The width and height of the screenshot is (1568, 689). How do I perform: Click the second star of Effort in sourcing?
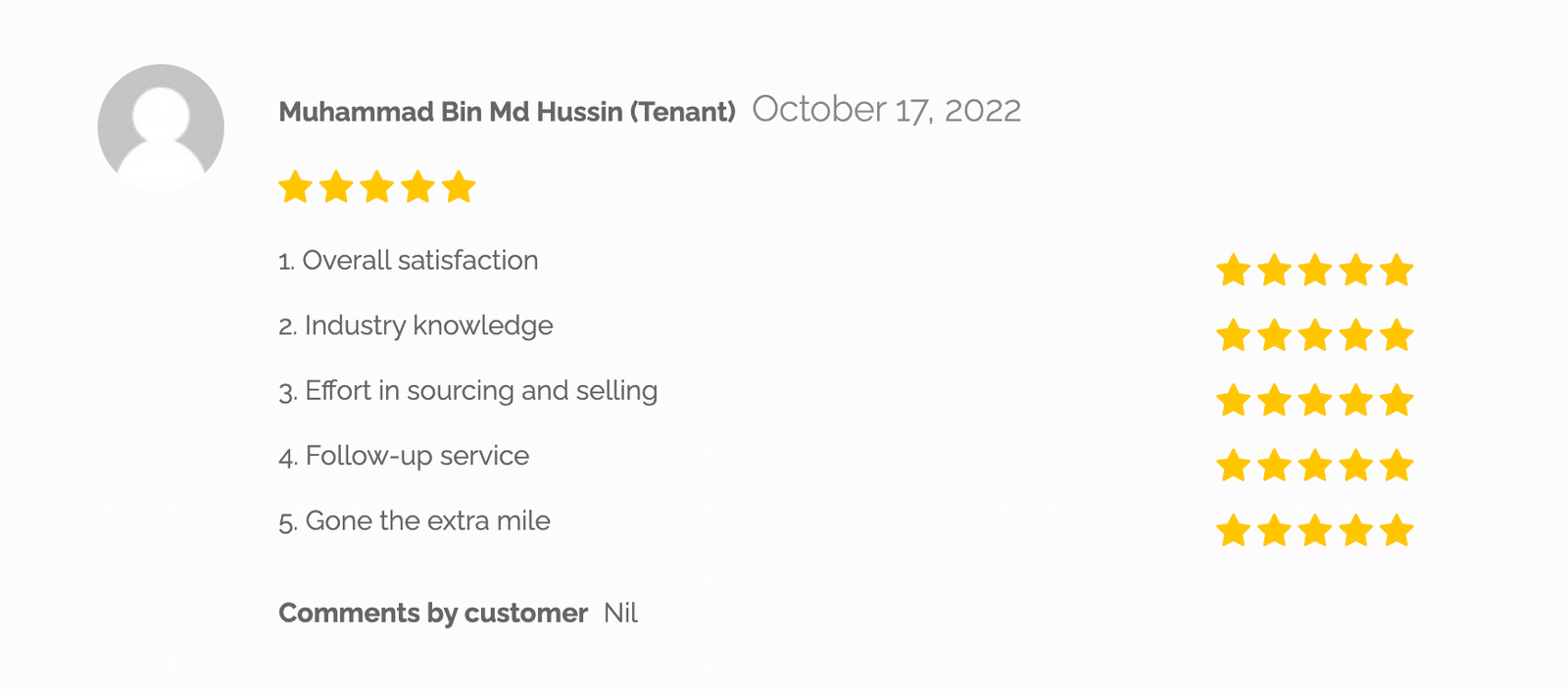pyautogui.click(x=1274, y=400)
